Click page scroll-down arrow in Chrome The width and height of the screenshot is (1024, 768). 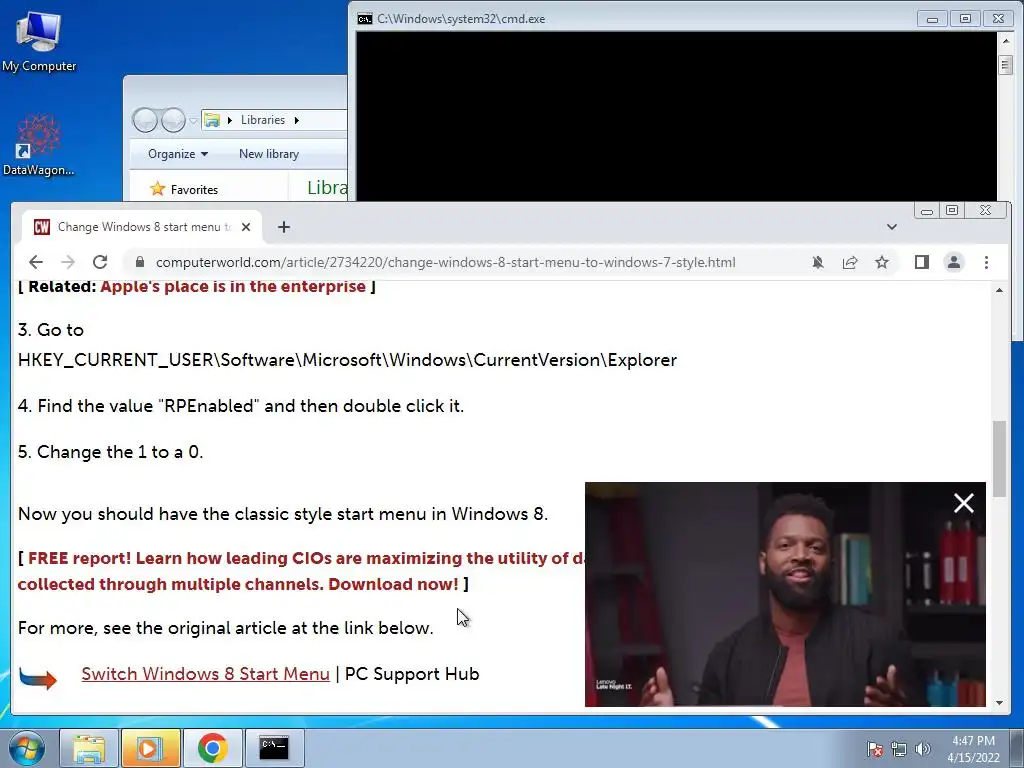(x=999, y=703)
